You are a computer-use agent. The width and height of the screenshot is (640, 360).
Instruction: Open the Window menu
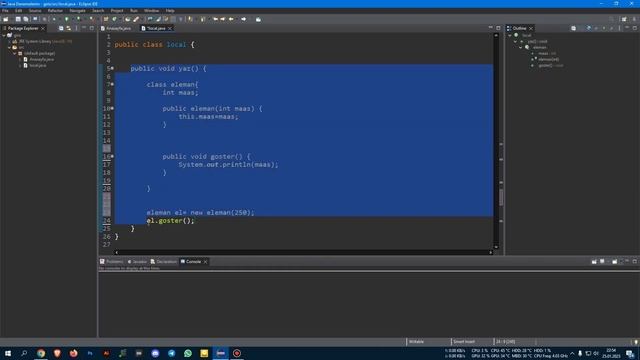click(x=151, y=11)
